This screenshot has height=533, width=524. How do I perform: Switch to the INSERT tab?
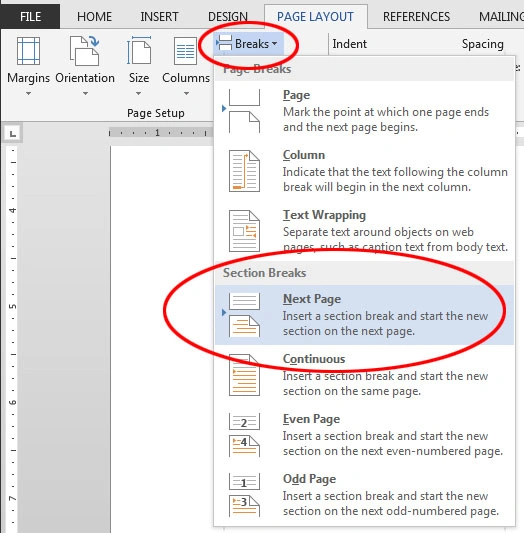click(159, 17)
